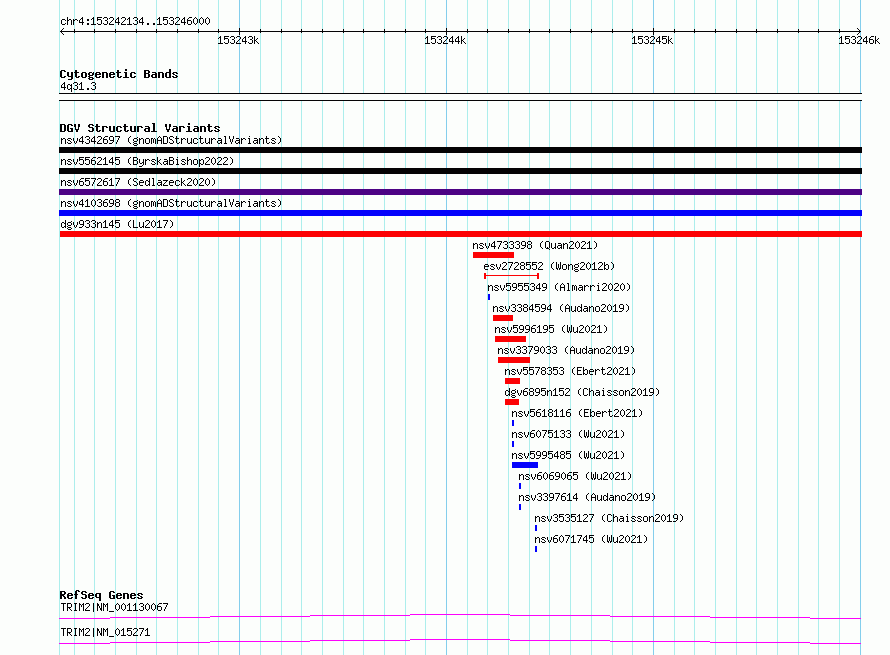This screenshot has height=655, width=890.
Task: Click nsv4103698 gnomADStructuralVariants label
Action: click(171, 203)
